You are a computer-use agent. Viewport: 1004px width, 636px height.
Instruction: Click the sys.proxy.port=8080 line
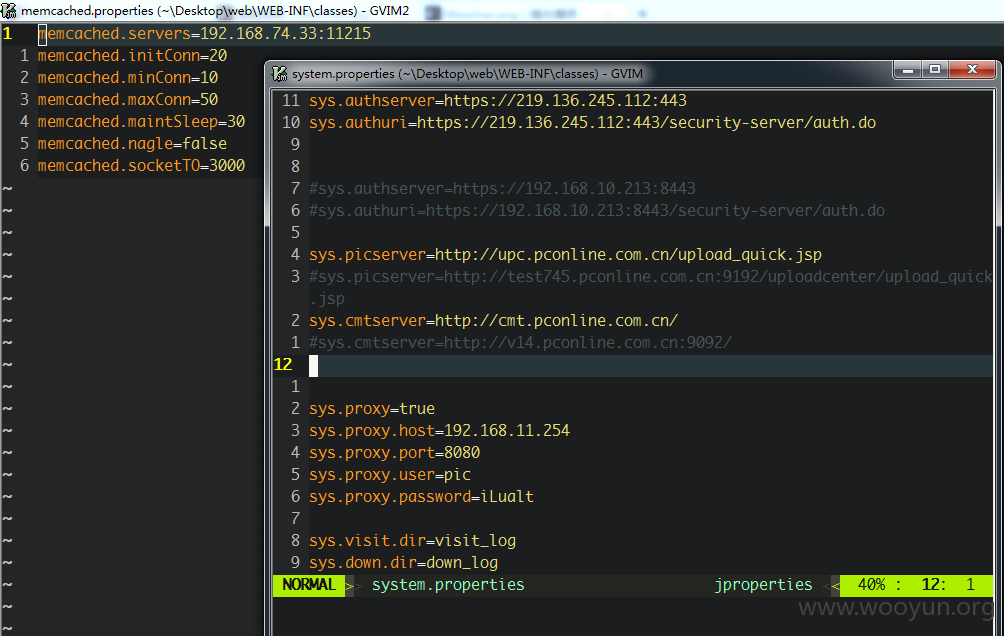click(394, 452)
